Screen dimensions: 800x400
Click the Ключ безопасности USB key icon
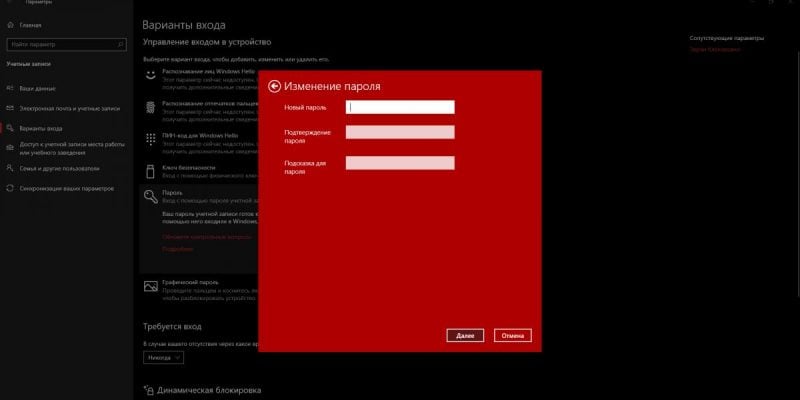click(150, 168)
